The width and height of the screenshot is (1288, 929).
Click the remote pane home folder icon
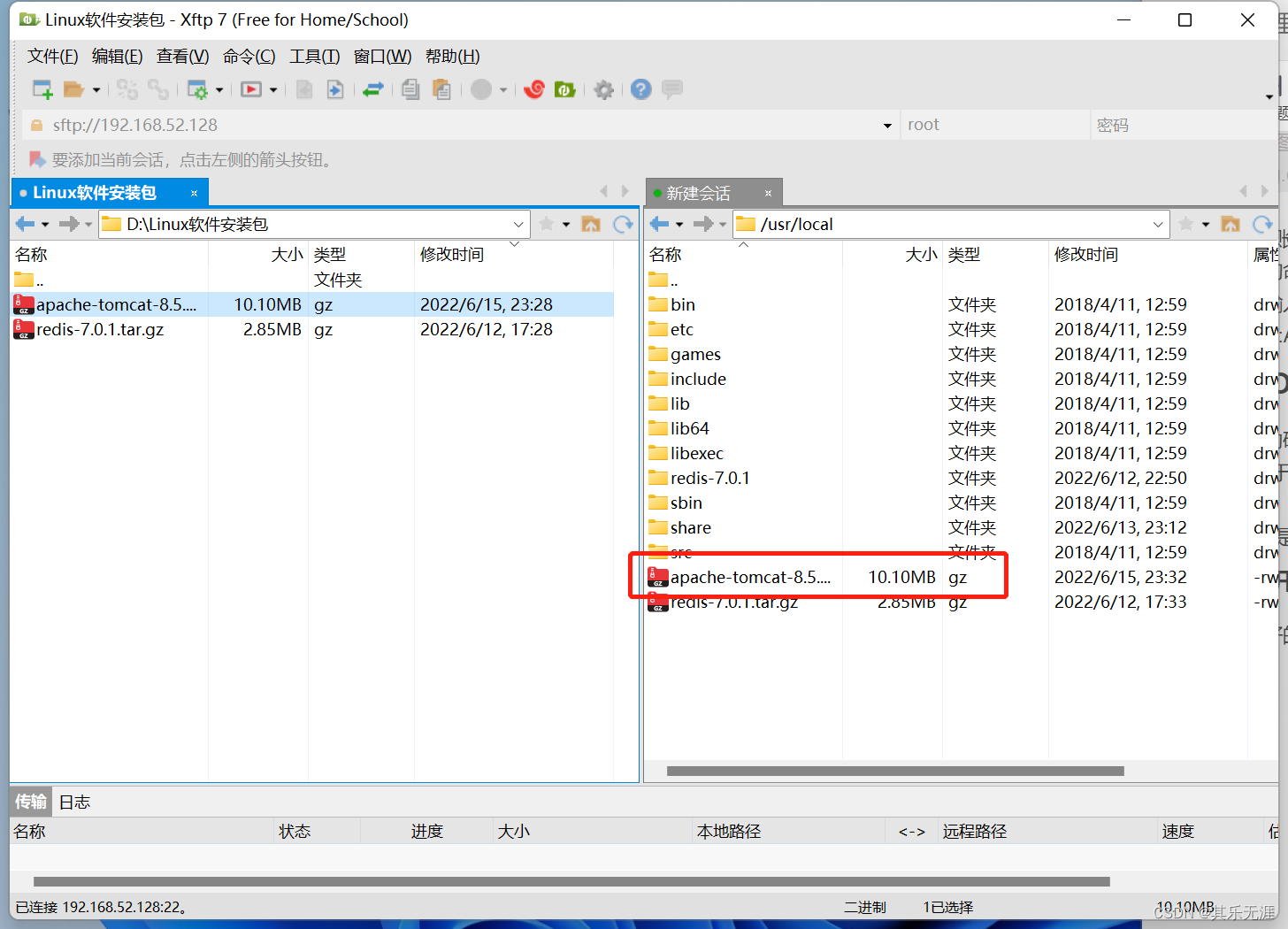point(1230,225)
